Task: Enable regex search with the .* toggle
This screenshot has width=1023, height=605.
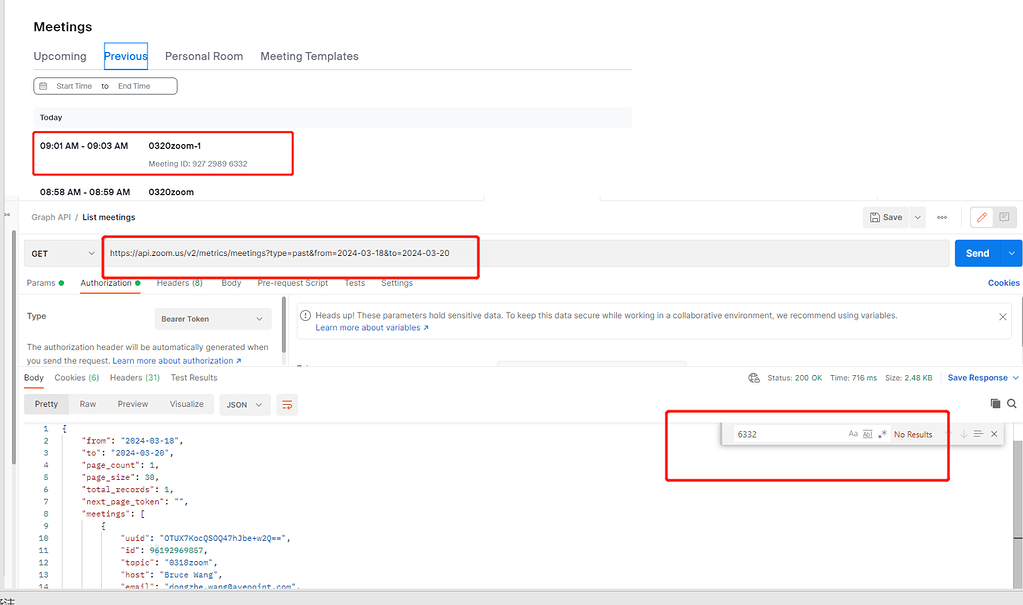Action: (x=884, y=433)
